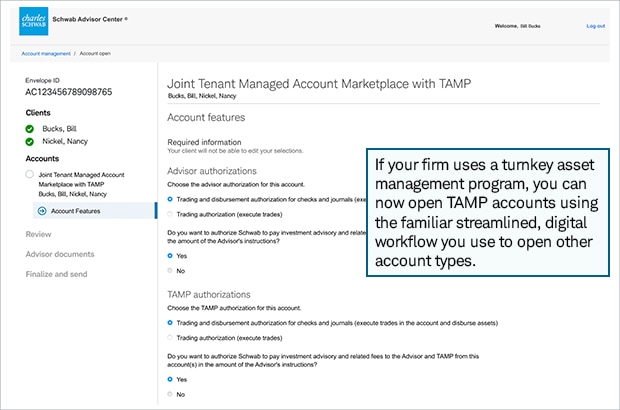This screenshot has height=410, width=620.
Task: Click the Log out link
Action: (595, 26)
